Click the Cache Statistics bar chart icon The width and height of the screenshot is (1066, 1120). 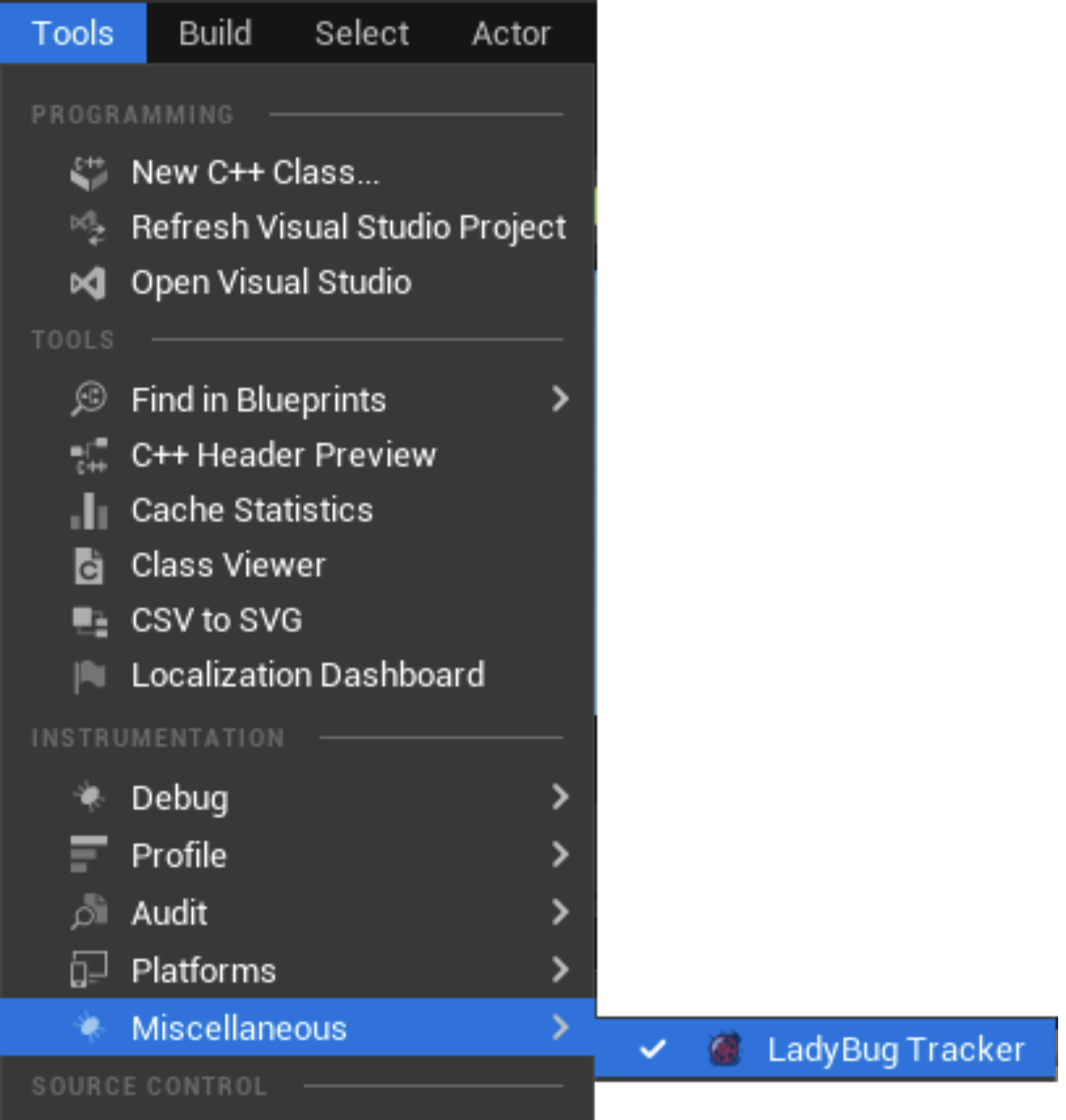[x=88, y=511]
